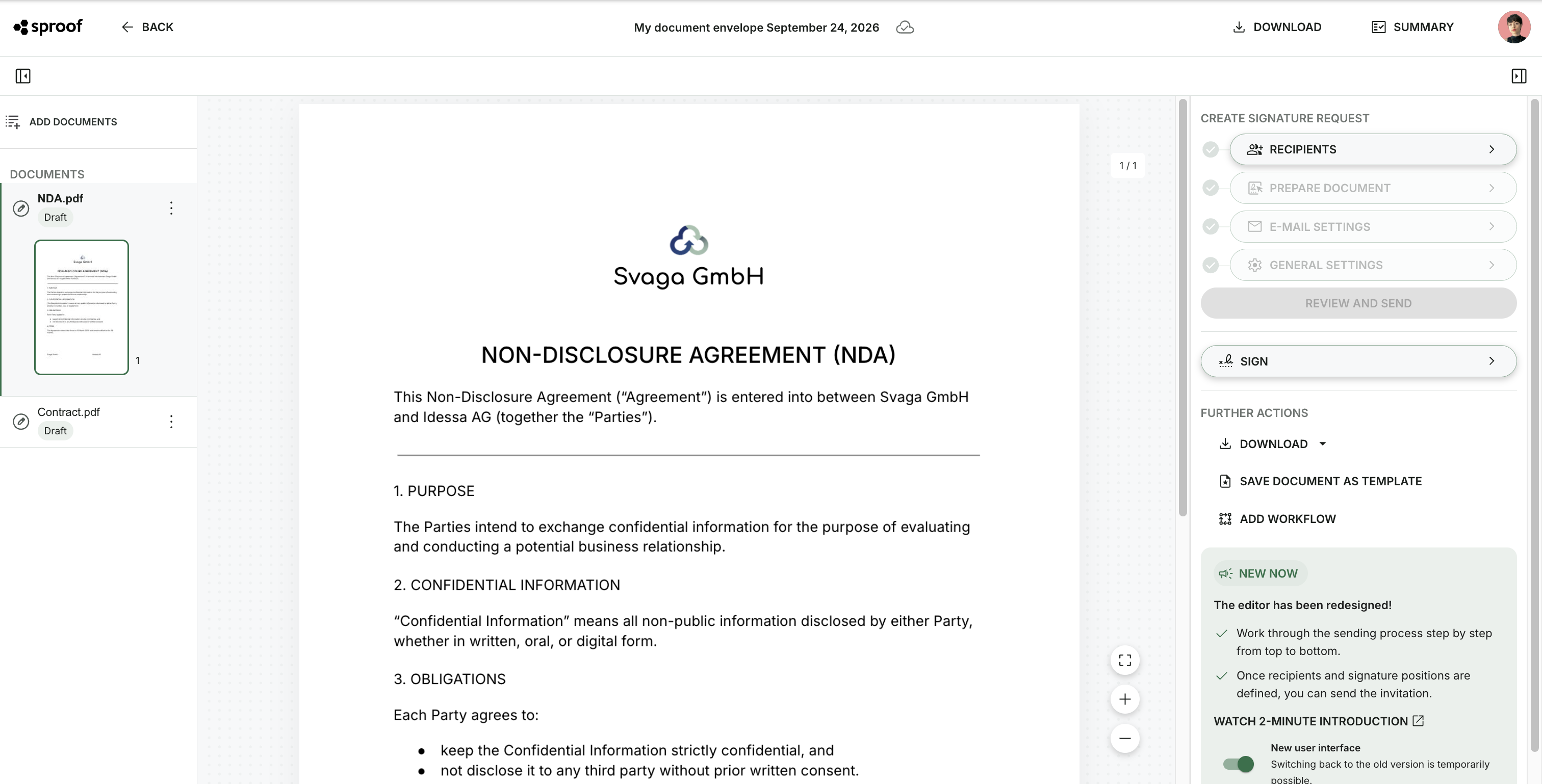Collapse the right actions panel

[1519, 76]
